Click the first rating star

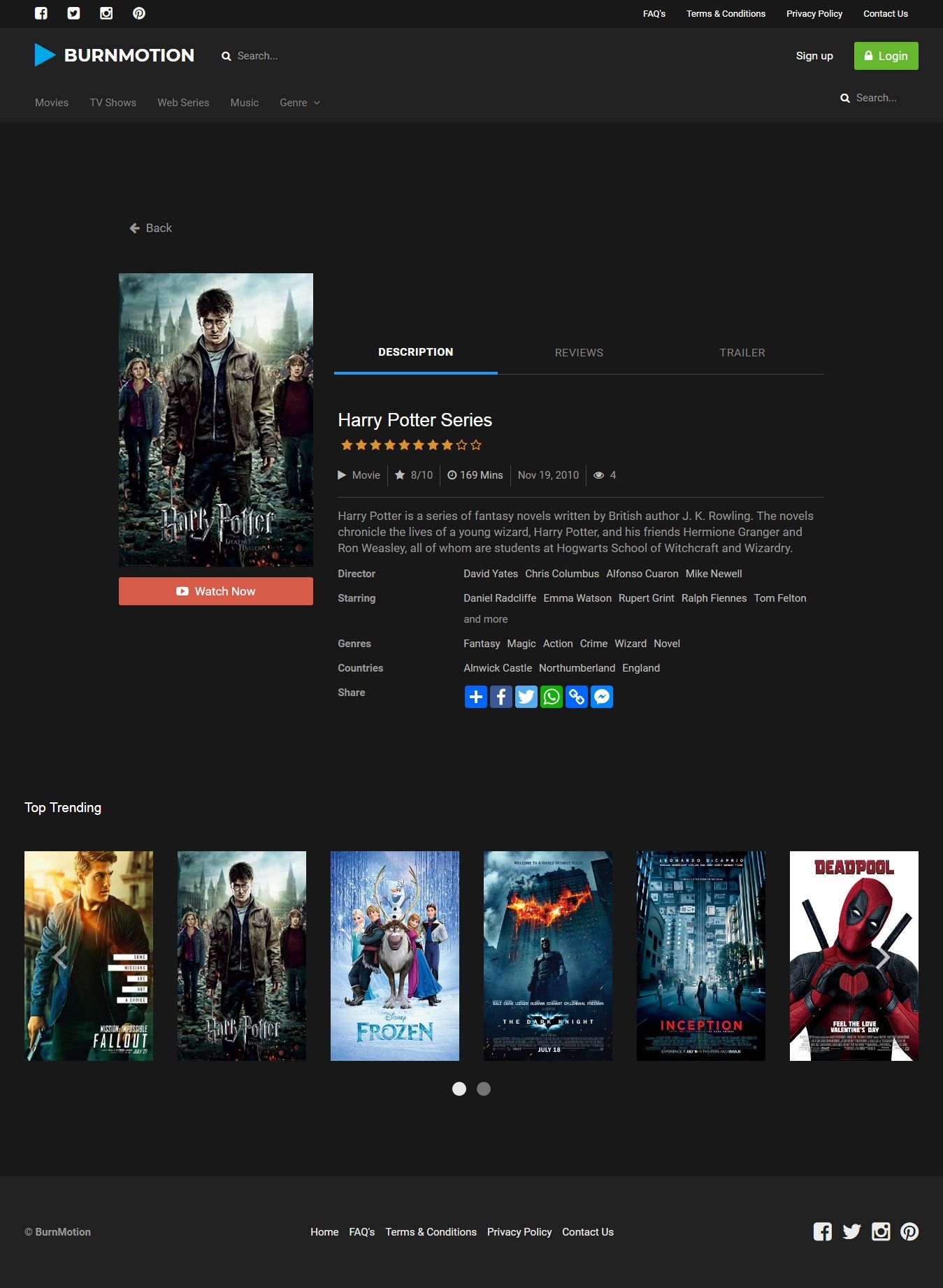click(x=346, y=445)
